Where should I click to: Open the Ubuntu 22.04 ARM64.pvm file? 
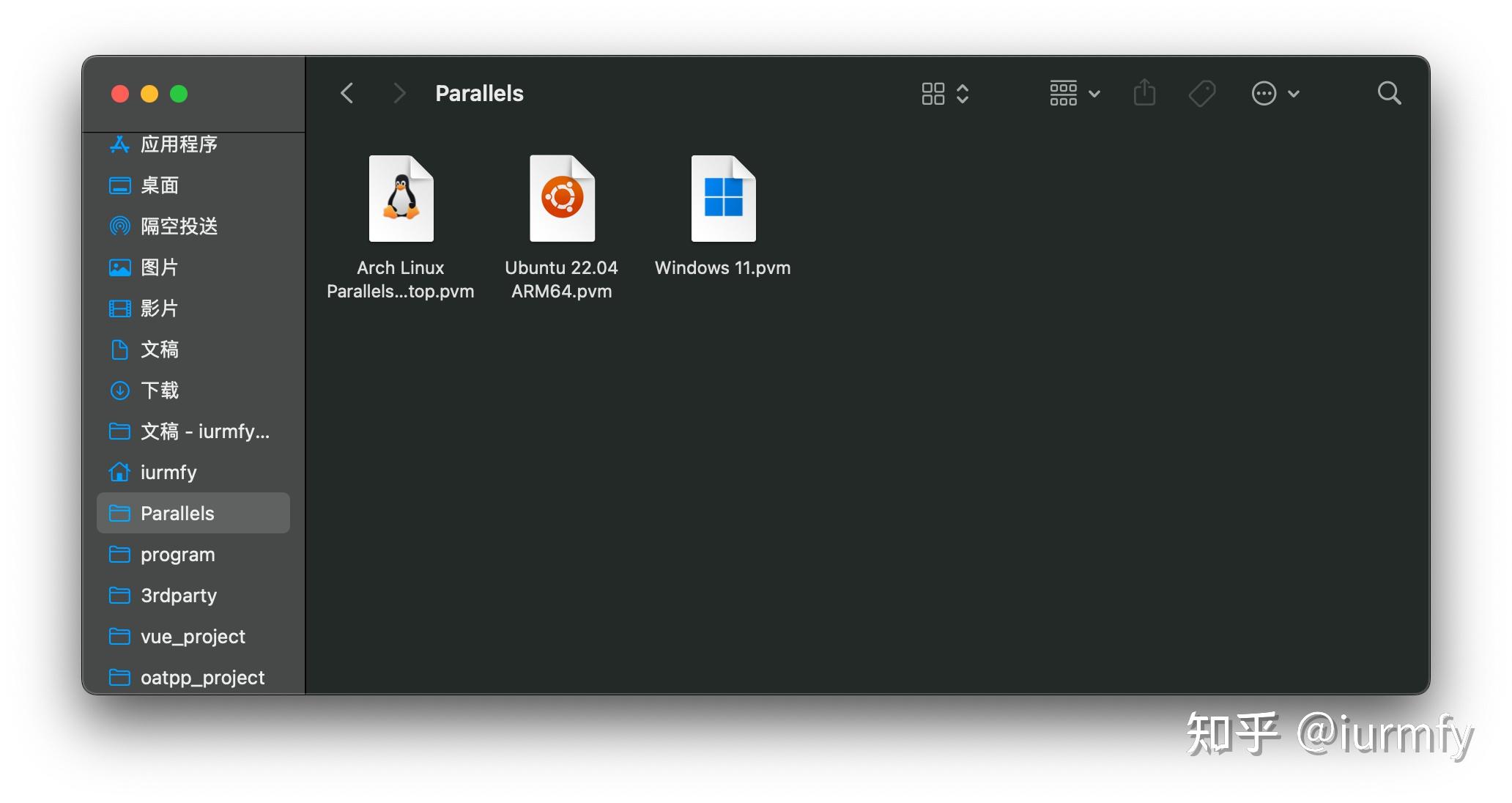(x=561, y=198)
